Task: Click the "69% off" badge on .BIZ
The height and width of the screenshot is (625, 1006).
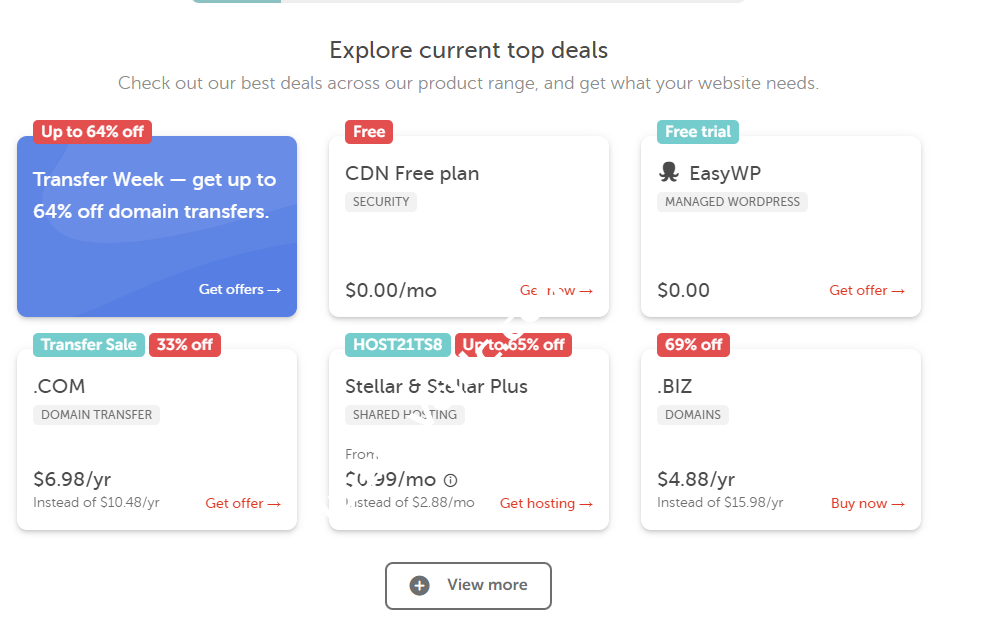Action: 693,344
